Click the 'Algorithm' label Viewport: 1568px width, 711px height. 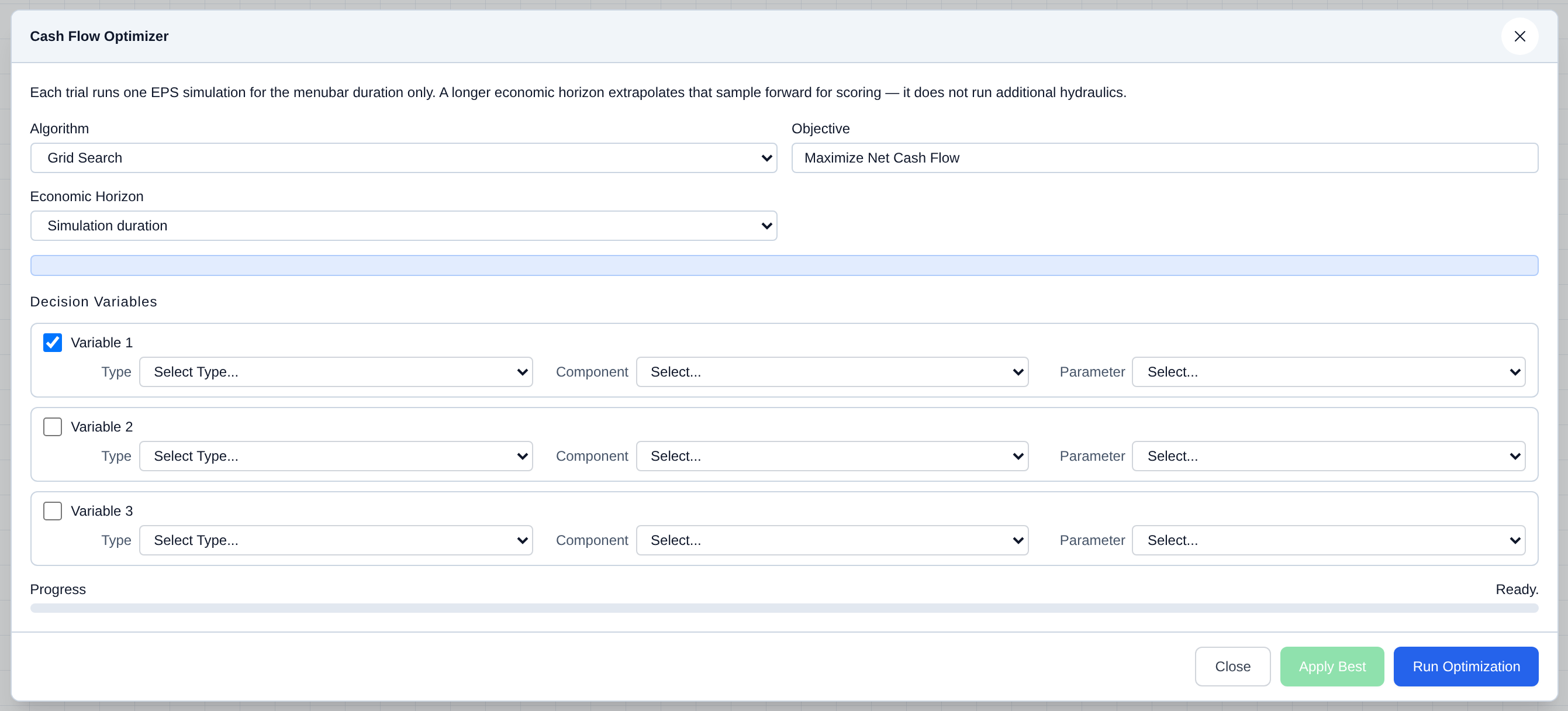(x=59, y=129)
